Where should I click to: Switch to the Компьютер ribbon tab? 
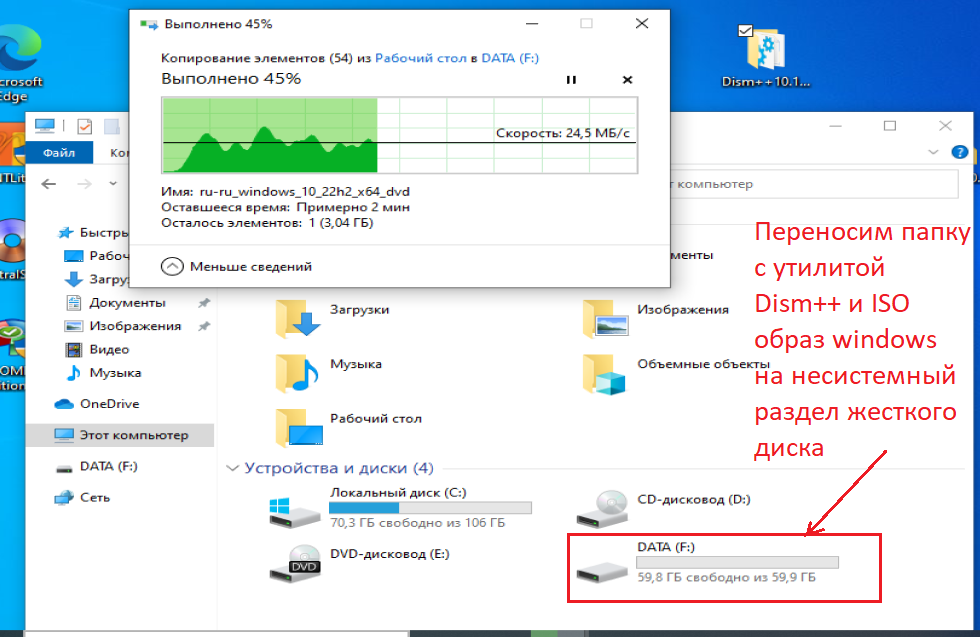point(120,151)
